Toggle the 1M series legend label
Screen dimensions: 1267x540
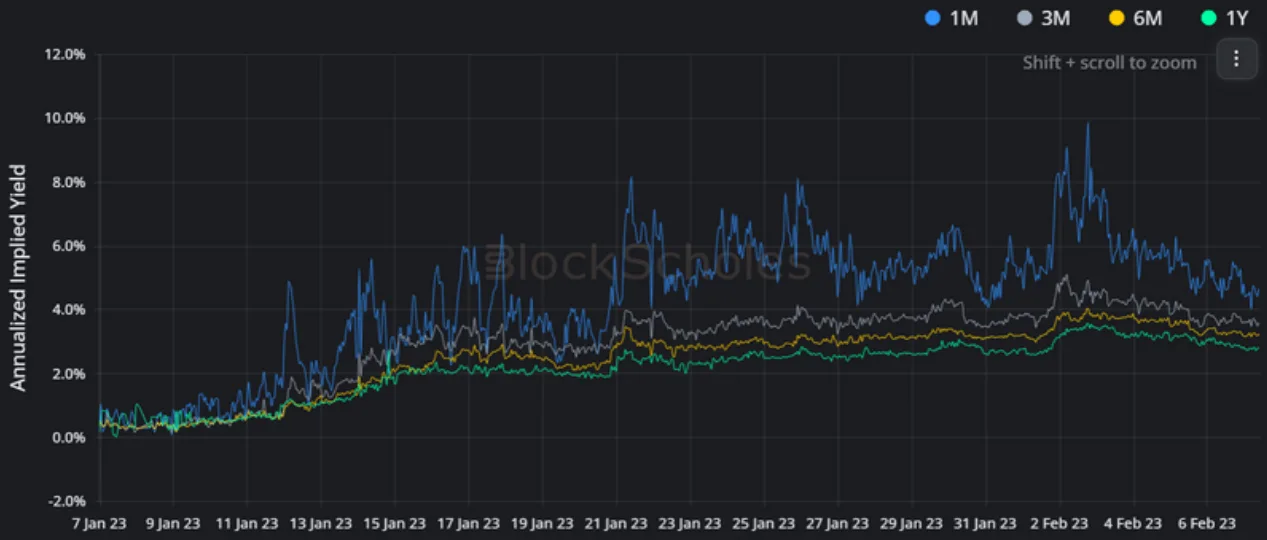pyautogui.click(x=964, y=17)
